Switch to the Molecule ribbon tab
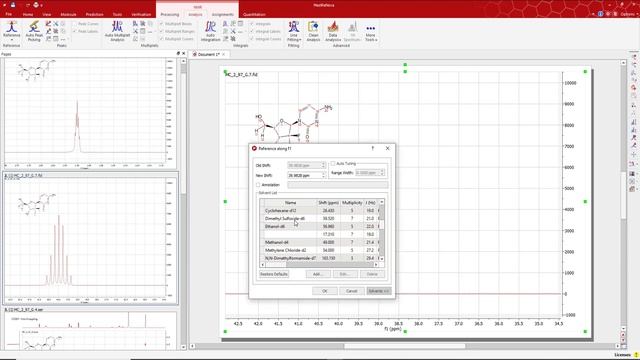The height and width of the screenshot is (360, 640). point(68,14)
